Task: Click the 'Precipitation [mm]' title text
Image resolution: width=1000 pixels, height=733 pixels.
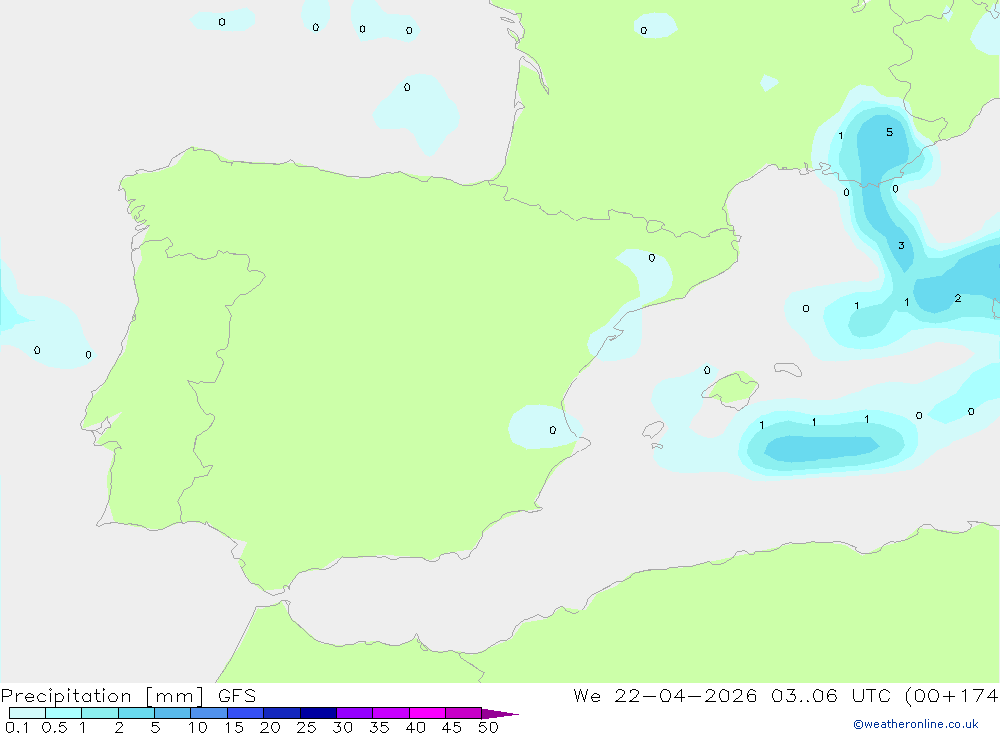Action: (x=102, y=696)
